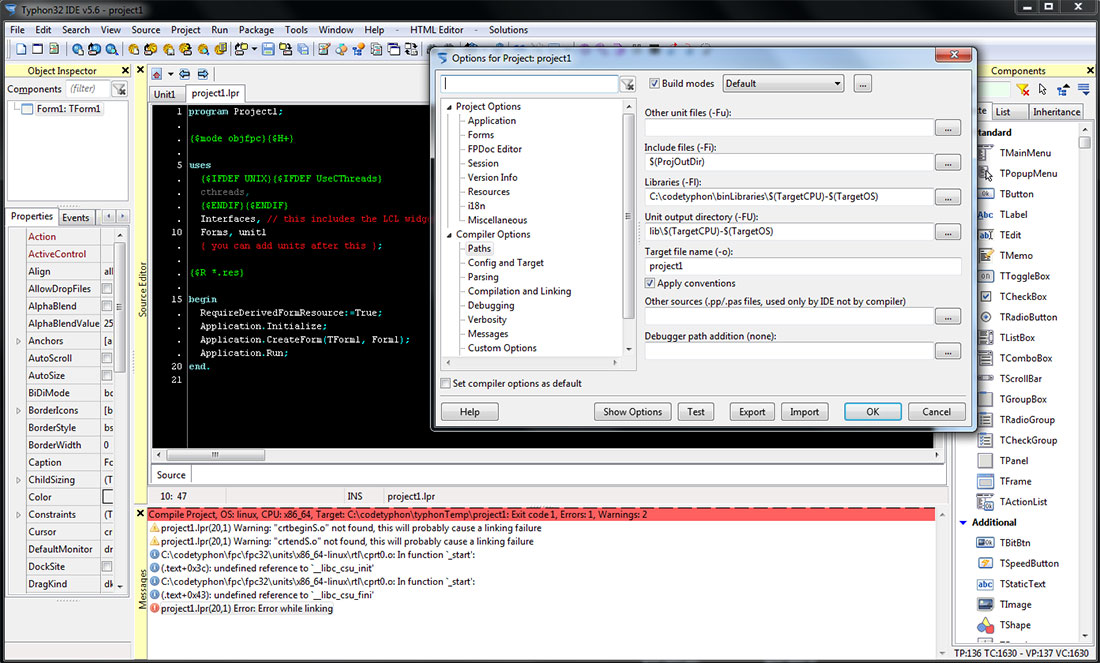Click the blank page new unit toolbar icon
The height and width of the screenshot is (663, 1100).
coord(21,49)
